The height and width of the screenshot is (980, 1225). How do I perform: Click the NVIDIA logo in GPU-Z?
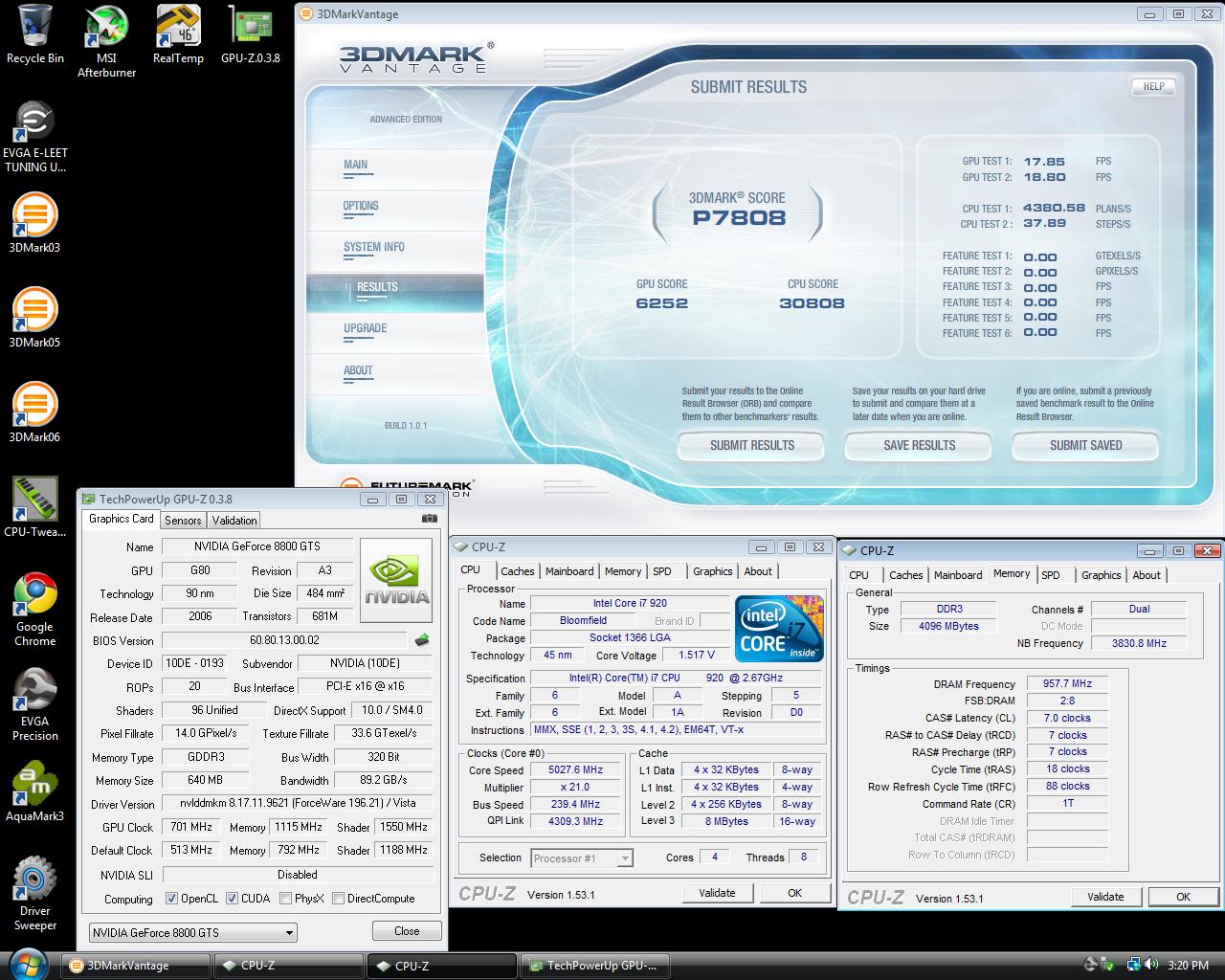click(396, 581)
